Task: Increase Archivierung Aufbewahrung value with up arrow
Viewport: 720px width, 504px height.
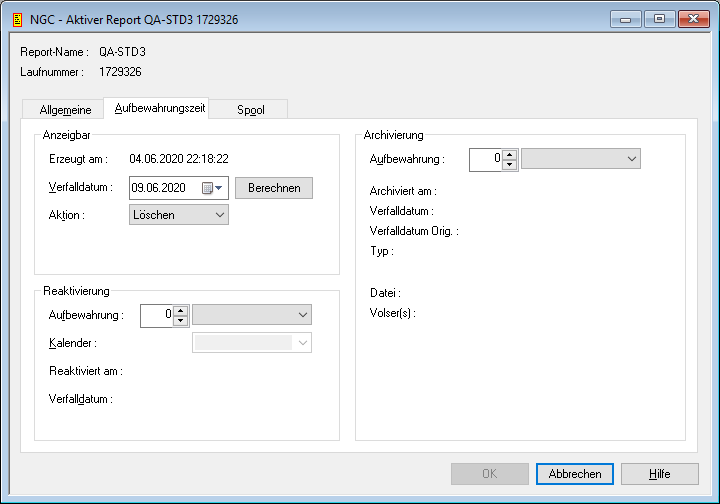Action: pos(510,154)
